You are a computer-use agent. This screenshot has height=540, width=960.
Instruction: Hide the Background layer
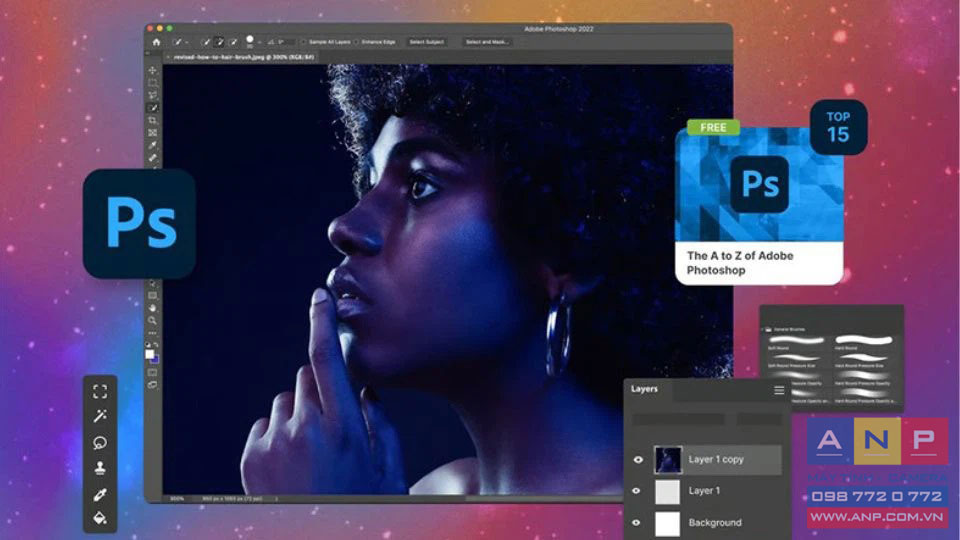point(636,523)
